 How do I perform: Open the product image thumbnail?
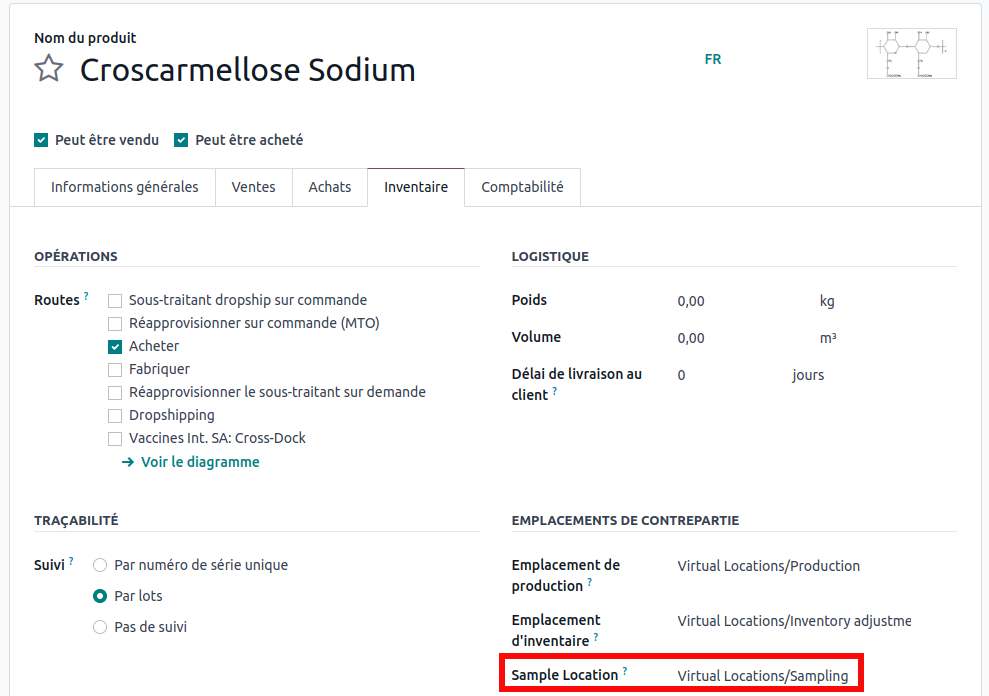point(911,54)
